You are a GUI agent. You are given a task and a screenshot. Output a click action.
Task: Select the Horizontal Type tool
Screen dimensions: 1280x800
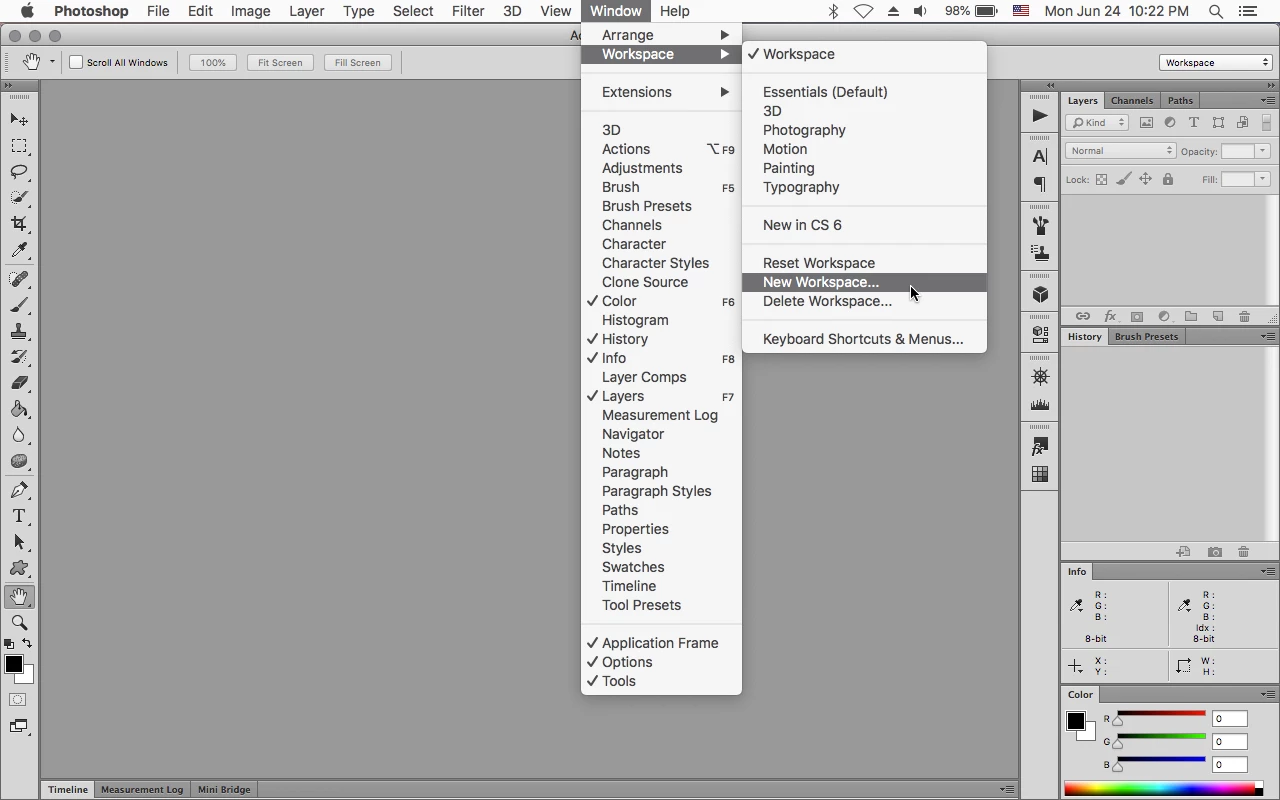click(19, 516)
